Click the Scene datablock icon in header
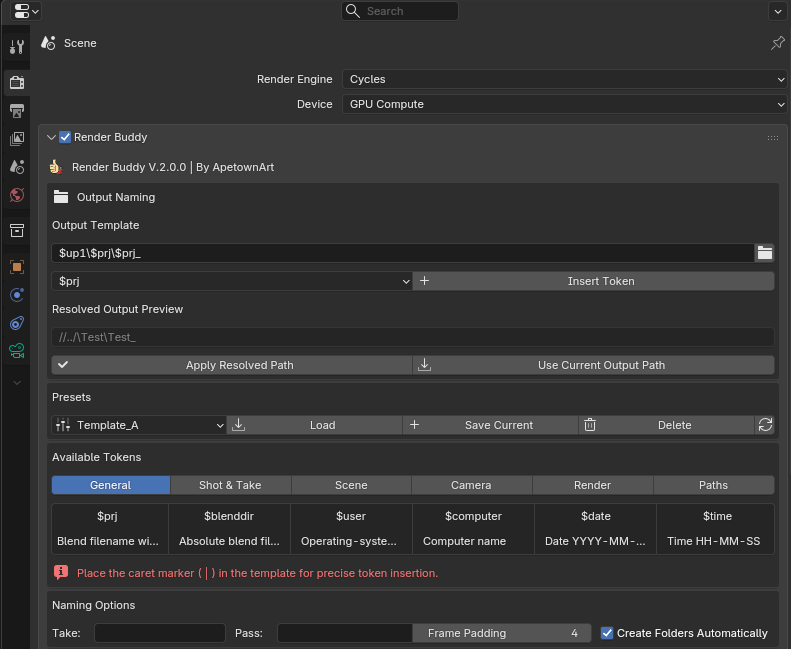This screenshot has width=791, height=649. [48, 43]
